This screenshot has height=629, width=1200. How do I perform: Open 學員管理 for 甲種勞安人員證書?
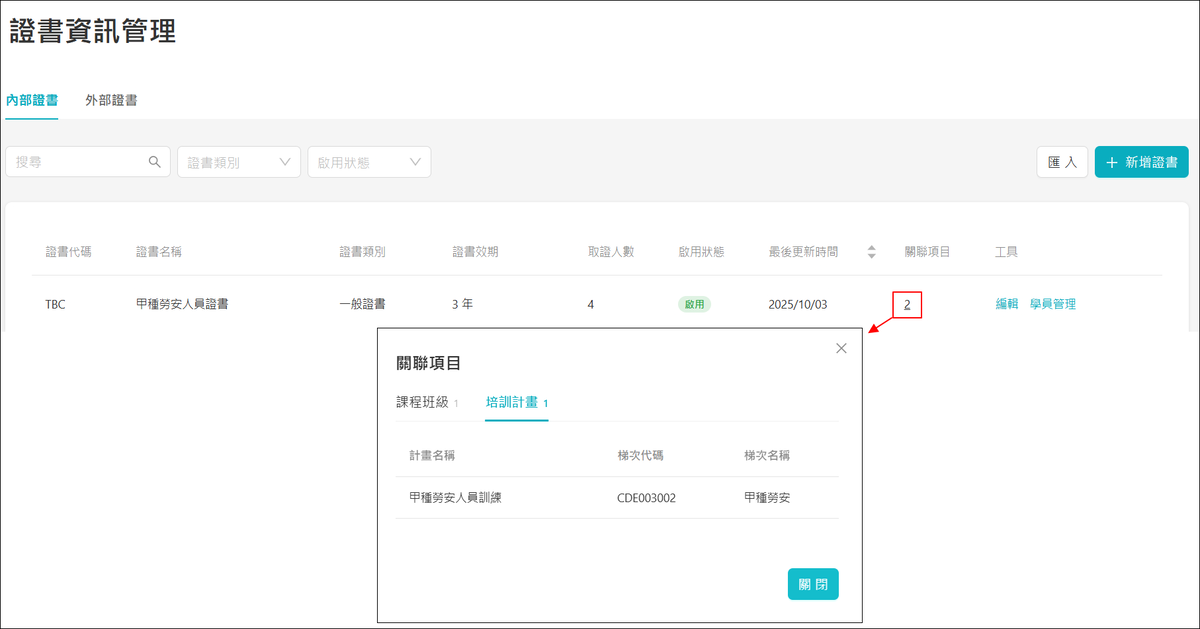(x=1053, y=304)
